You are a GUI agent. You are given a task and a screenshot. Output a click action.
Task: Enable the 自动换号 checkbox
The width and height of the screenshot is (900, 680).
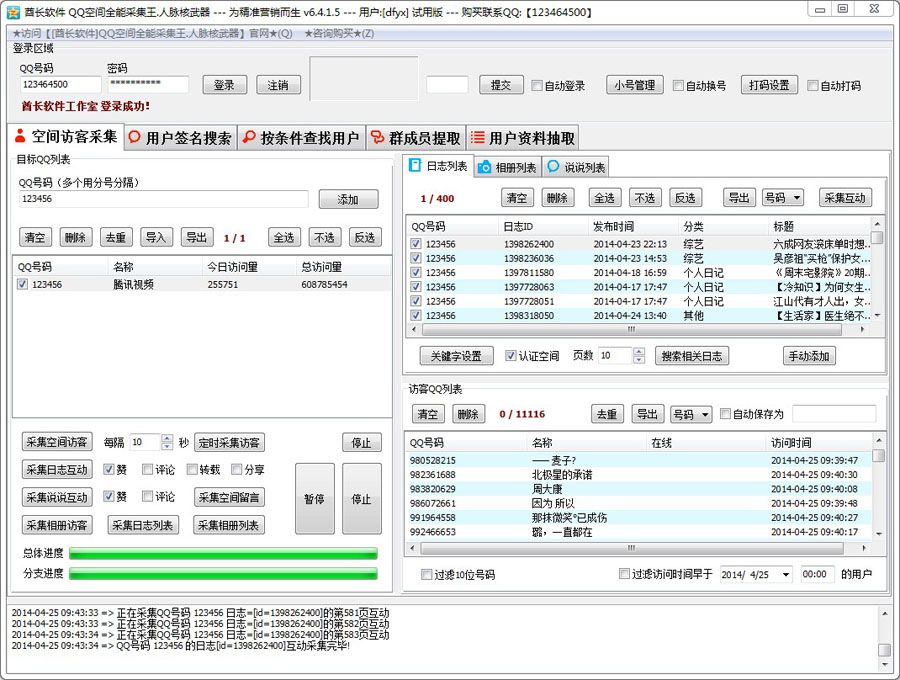pyautogui.click(x=678, y=86)
